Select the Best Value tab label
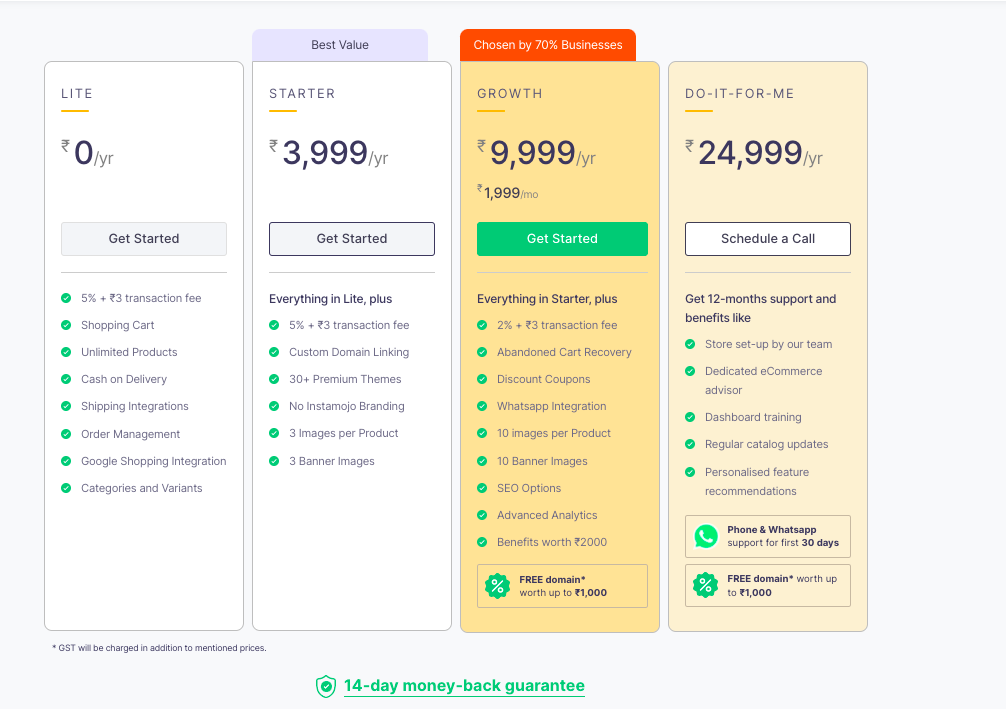Viewport: 1006px width, 709px height. click(340, 45)
